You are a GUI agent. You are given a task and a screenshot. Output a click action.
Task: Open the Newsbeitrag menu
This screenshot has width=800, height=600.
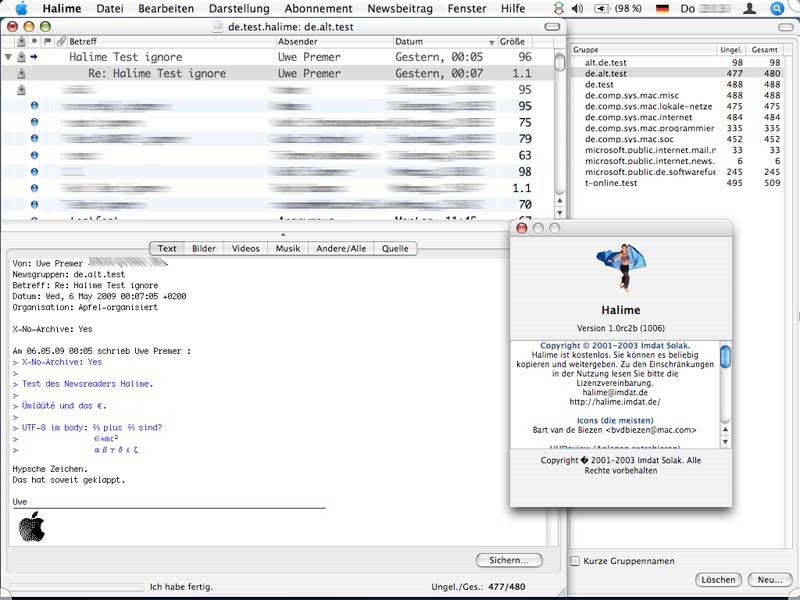pos(400,8)
